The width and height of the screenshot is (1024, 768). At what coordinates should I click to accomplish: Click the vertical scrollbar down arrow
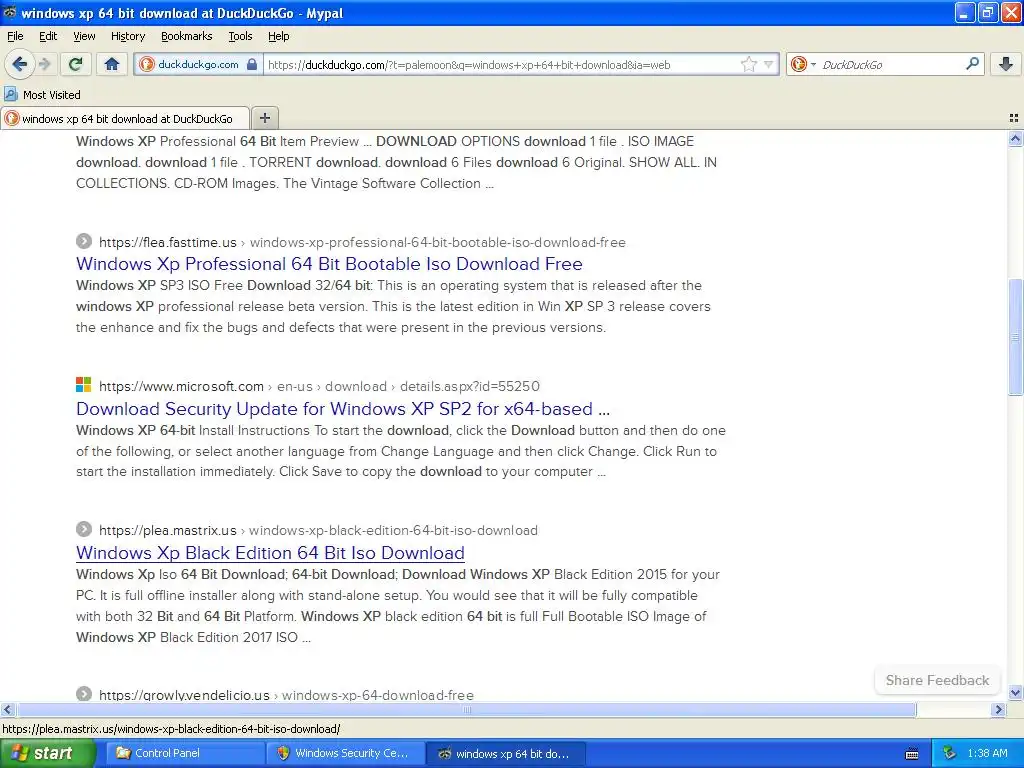click(x=1015, y=693)
